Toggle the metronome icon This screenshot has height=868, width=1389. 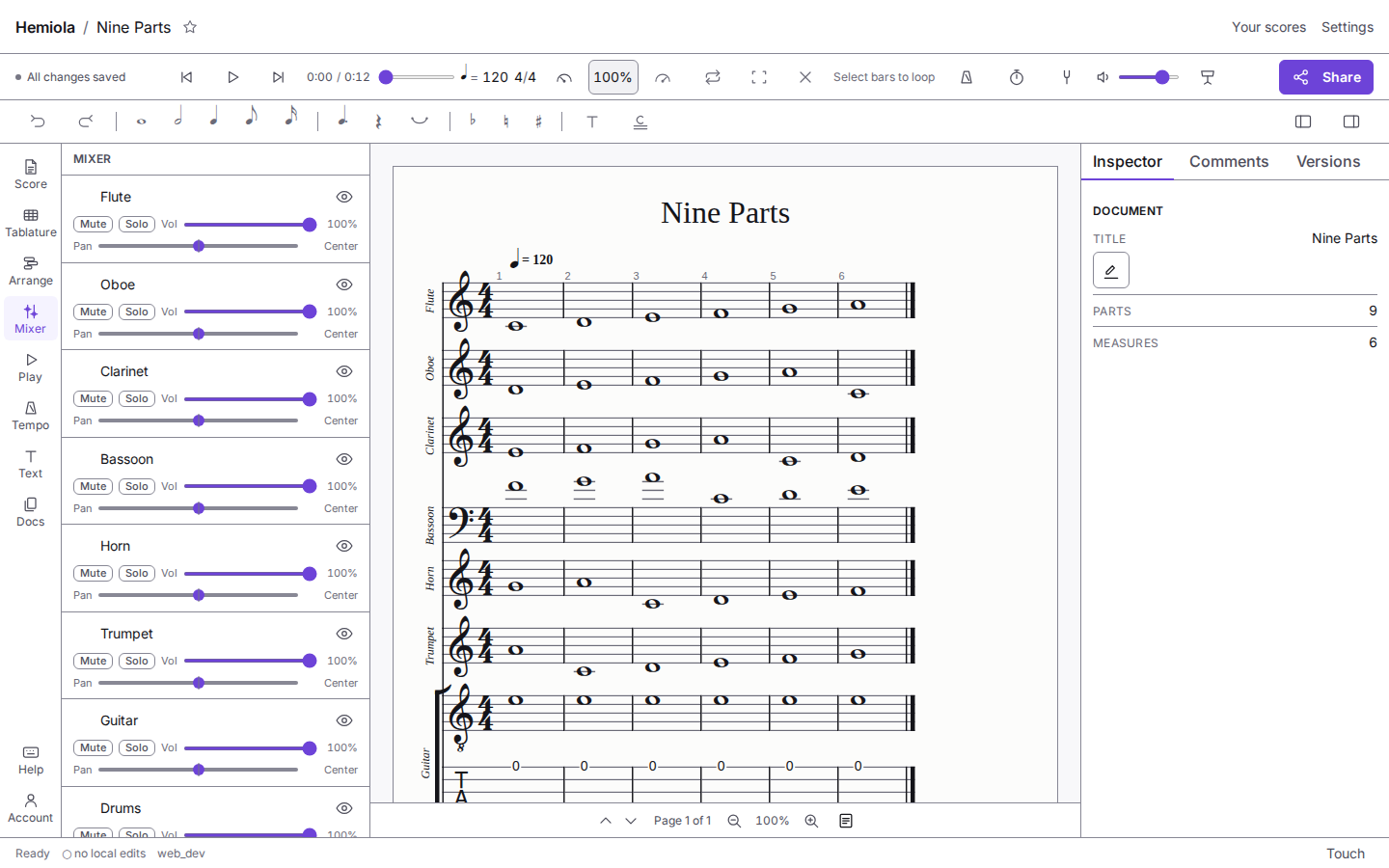tap(967, 77)
